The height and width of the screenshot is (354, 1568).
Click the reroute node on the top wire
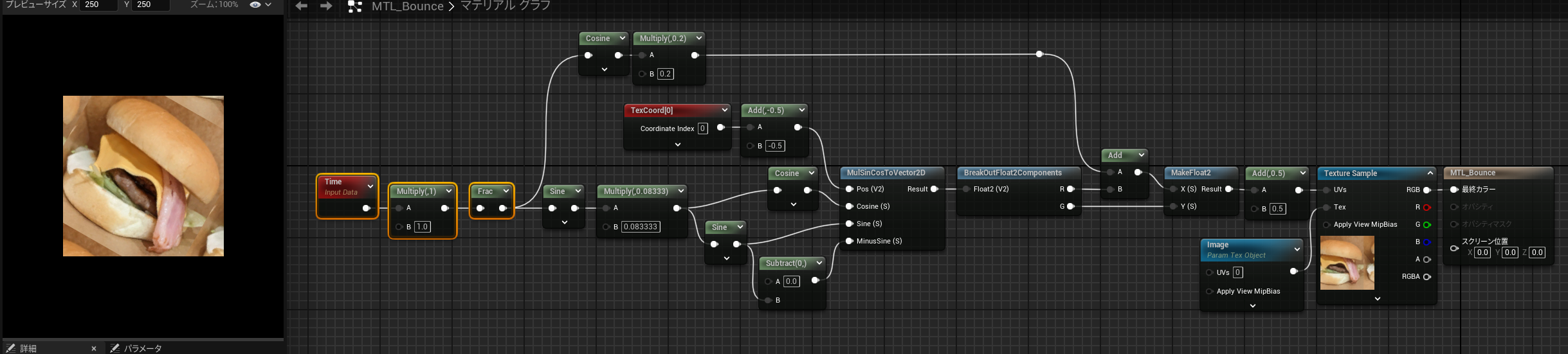(1039, 55)
